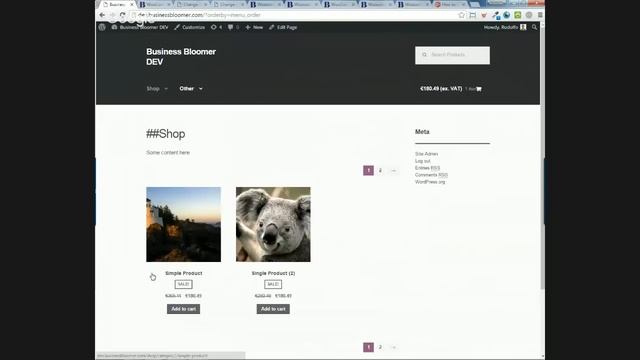Open the New content menu in admin bar
Viewport: 640px width, 360px height.
pos(254,27)
